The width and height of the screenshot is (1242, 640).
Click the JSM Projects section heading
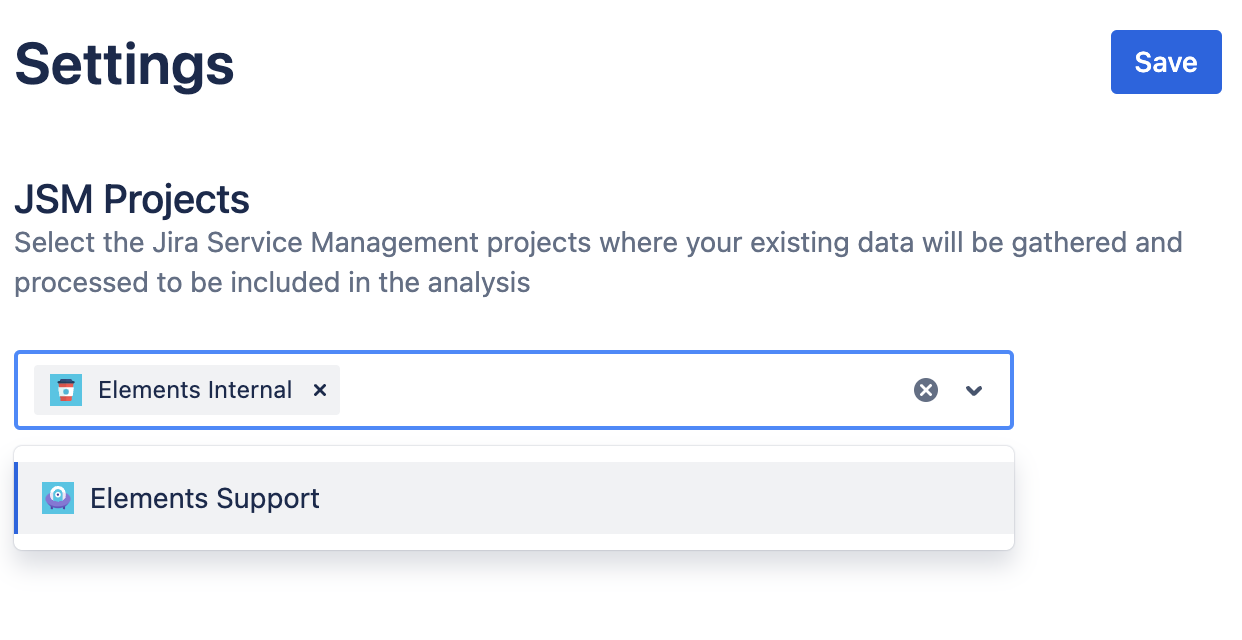pos(131,200)
